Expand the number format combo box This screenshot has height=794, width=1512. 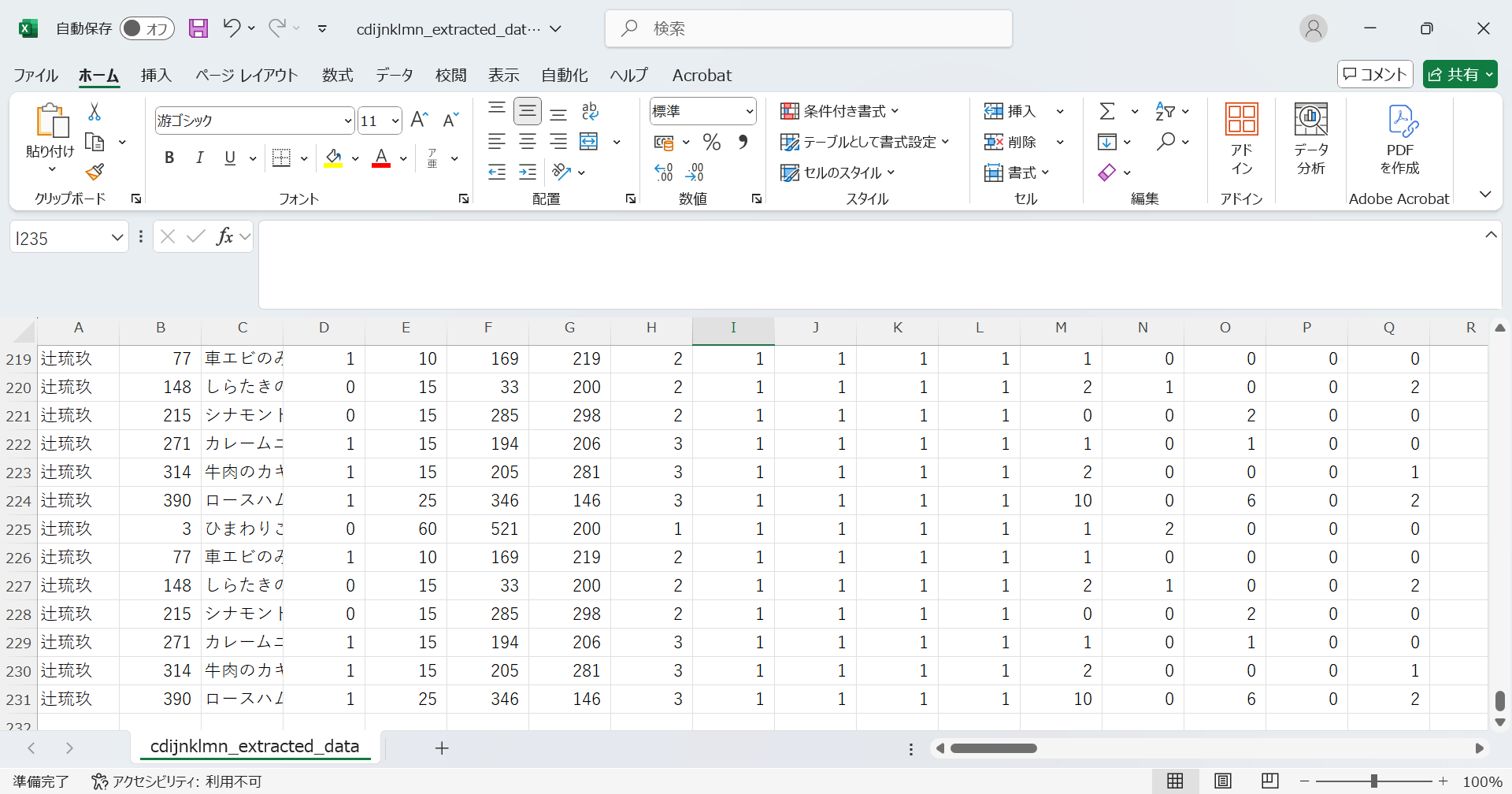coord(749,111)
